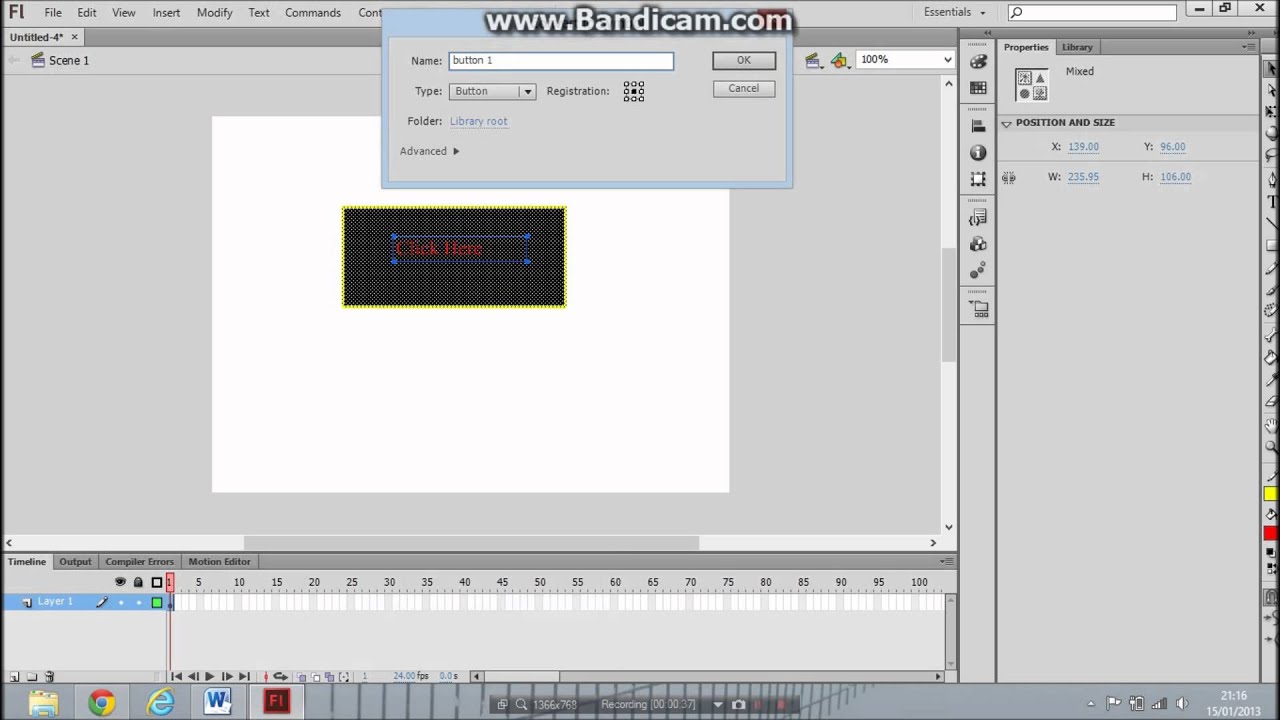The image size is (1280, 720).
Task: Click Scene 1 in the edit bar
Action: (x=69, y=60)
